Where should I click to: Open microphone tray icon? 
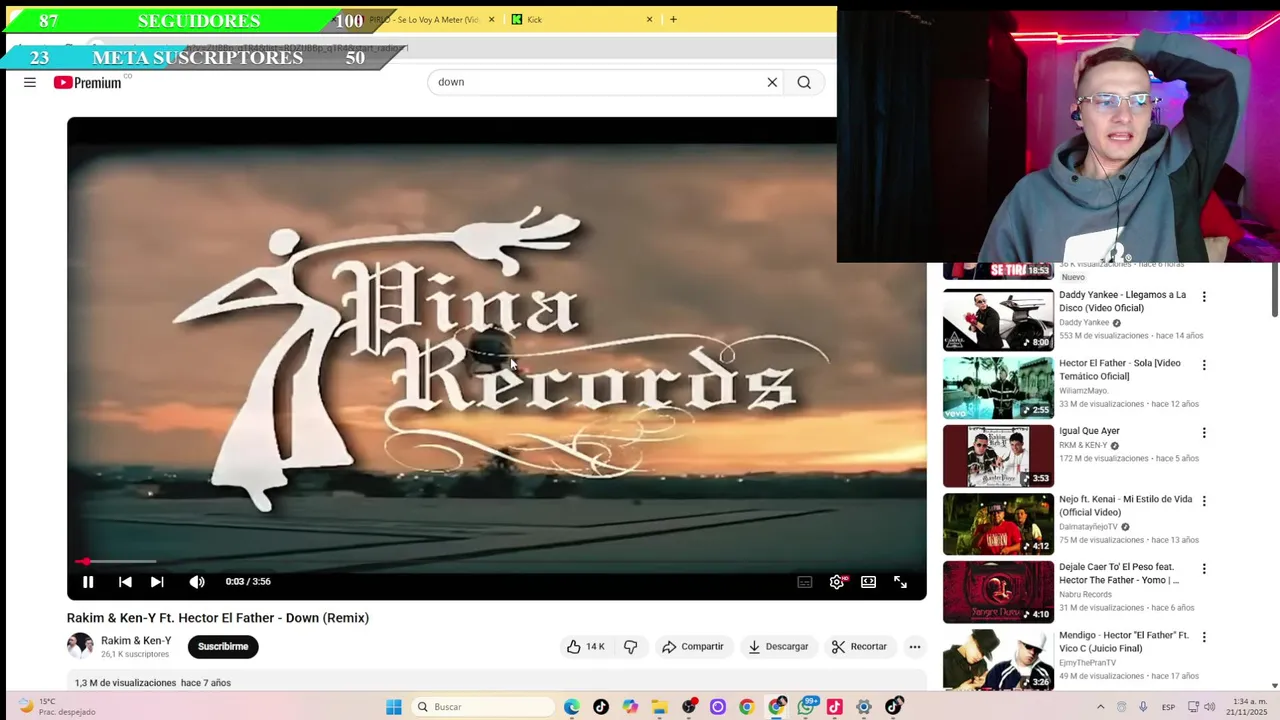click(1143, 707)
